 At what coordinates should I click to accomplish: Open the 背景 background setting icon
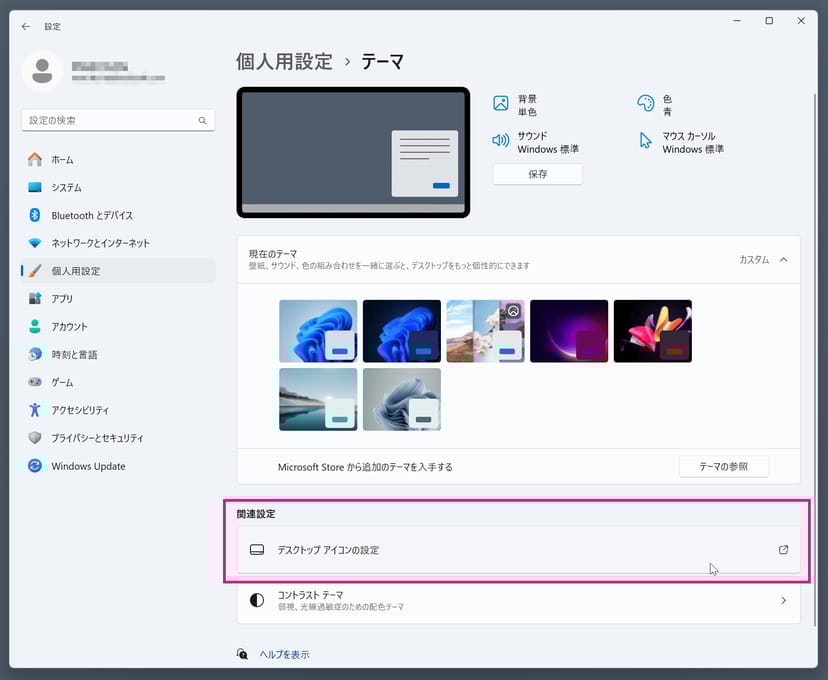tap(501, 104)
